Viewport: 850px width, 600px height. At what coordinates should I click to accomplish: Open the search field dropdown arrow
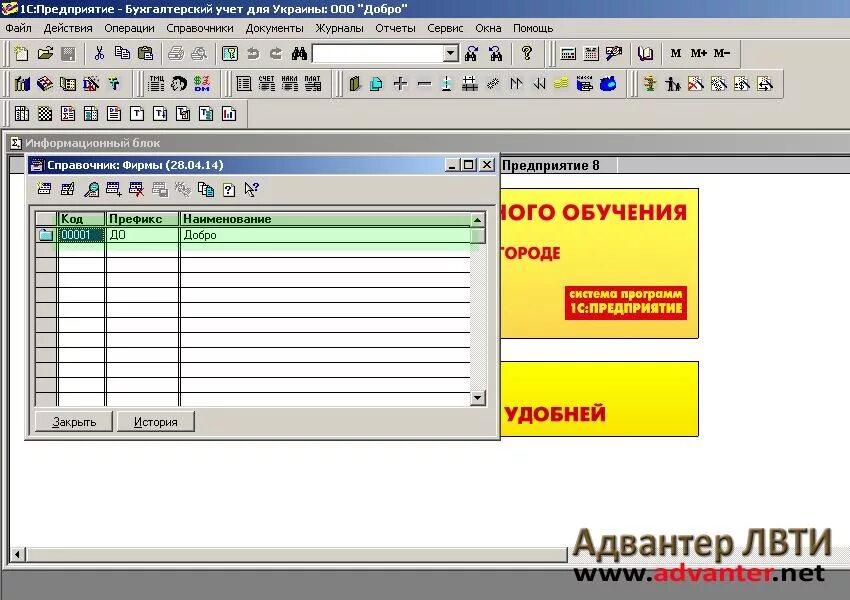tap(450, 53)
